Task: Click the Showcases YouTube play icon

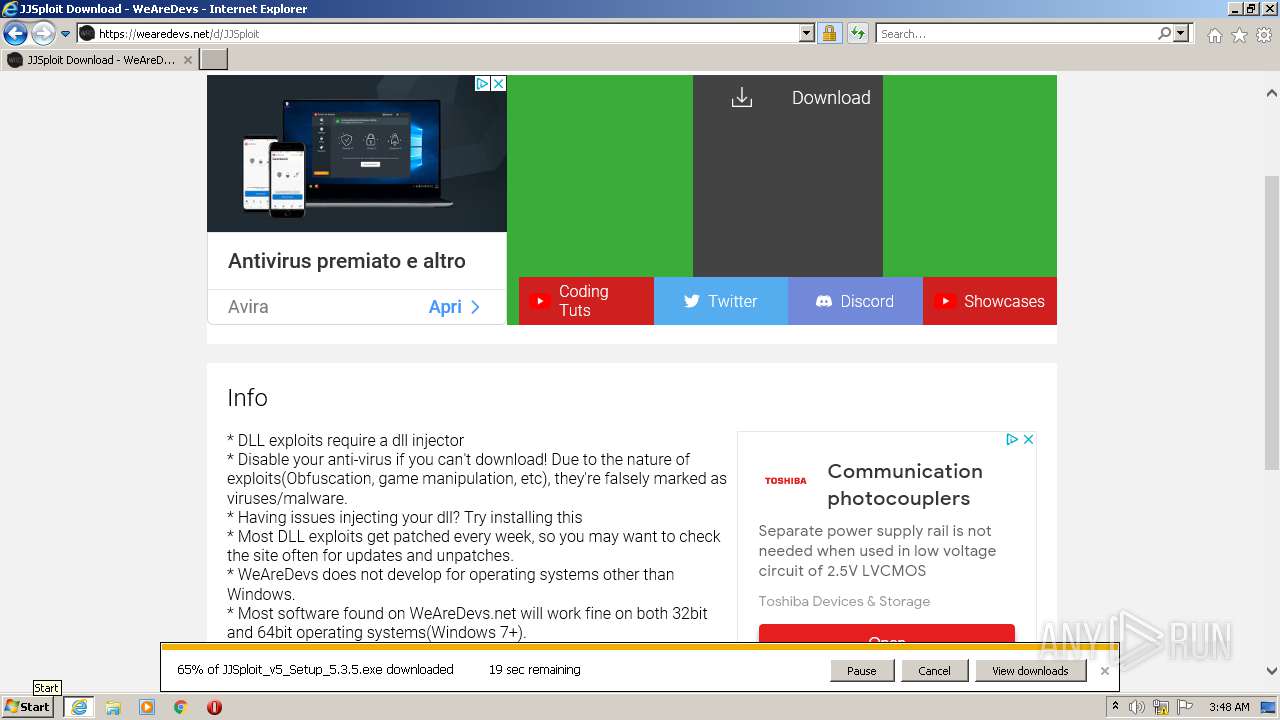Action: click(944, 301)
